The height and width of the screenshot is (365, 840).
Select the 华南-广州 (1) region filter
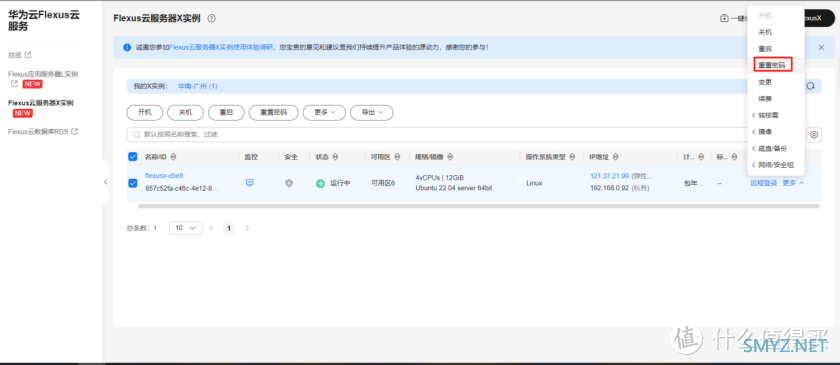click(198, 86)
